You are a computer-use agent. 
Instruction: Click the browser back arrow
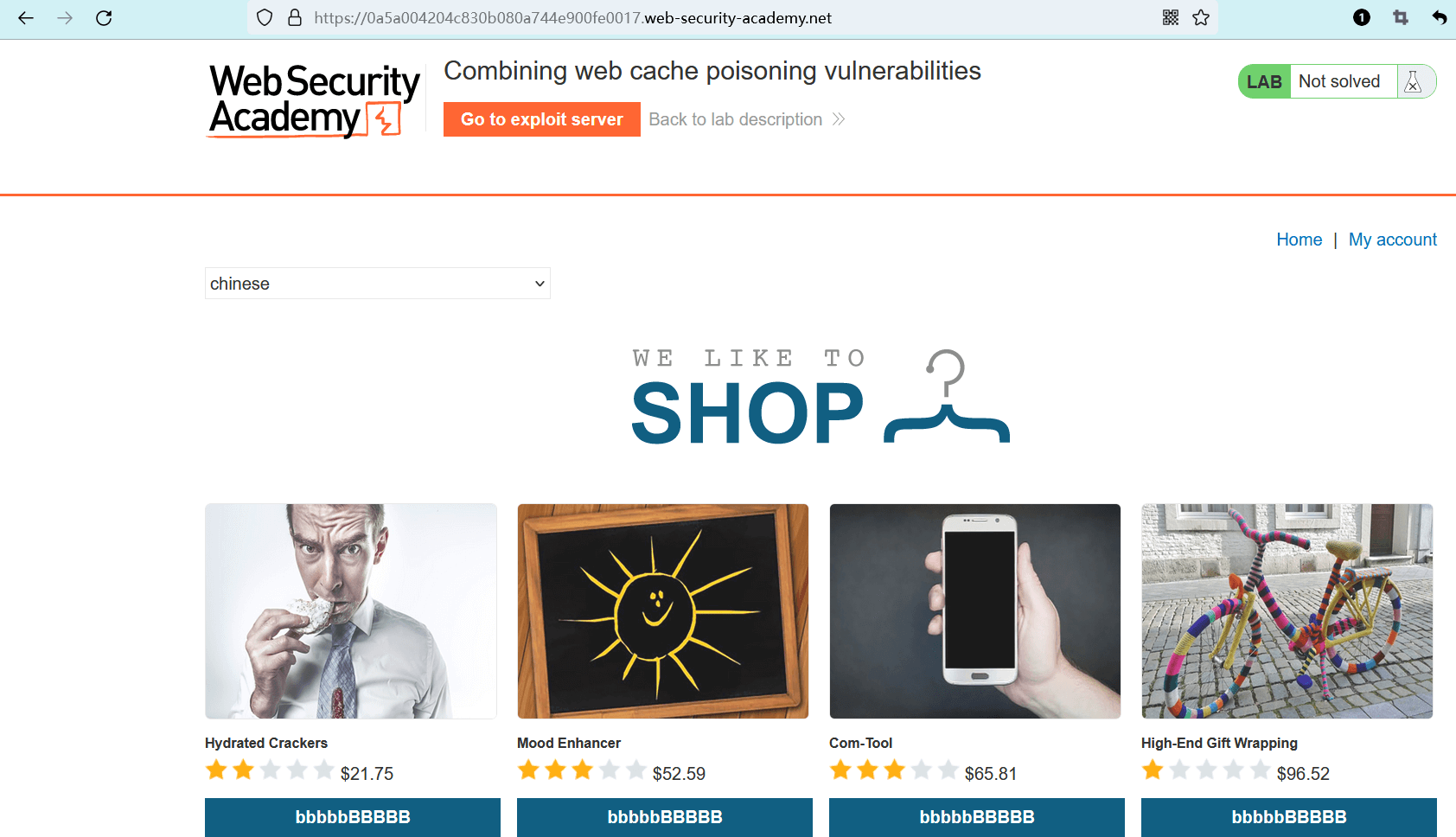(x=26, y=18)
